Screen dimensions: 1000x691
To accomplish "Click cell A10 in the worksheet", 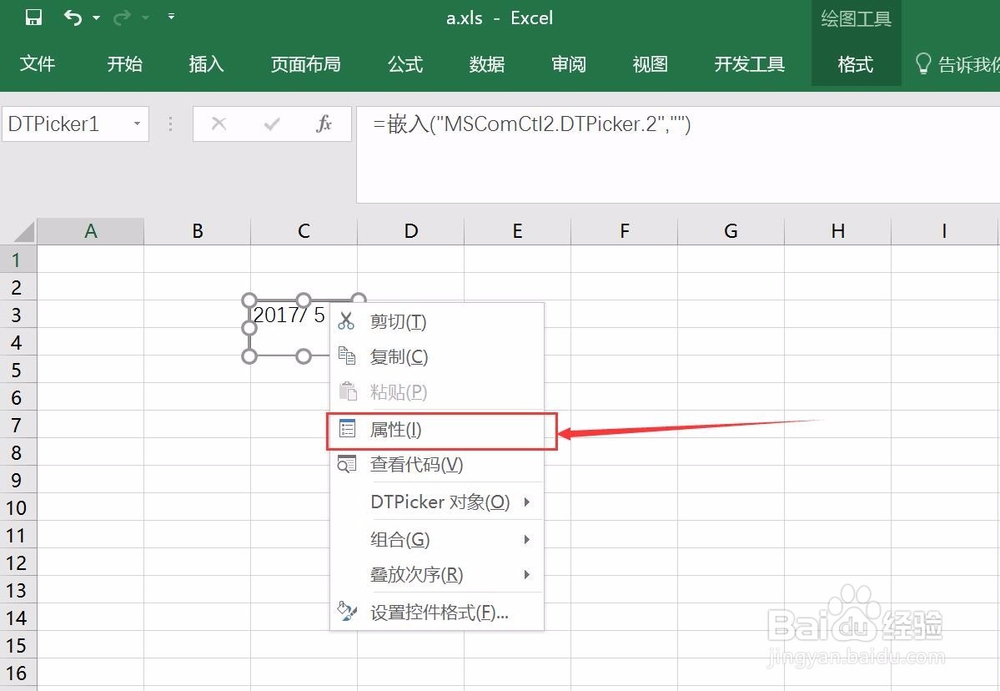I will tap(91, 507).
